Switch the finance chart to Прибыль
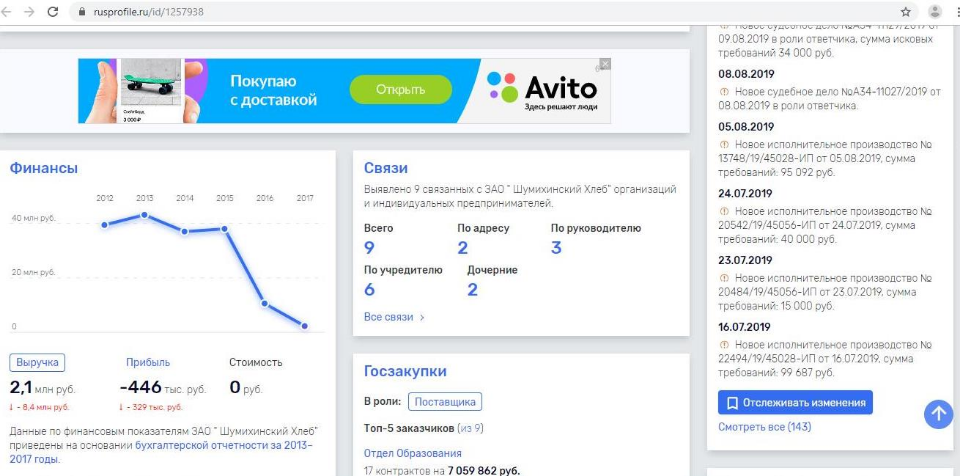 tap(148, 362)
